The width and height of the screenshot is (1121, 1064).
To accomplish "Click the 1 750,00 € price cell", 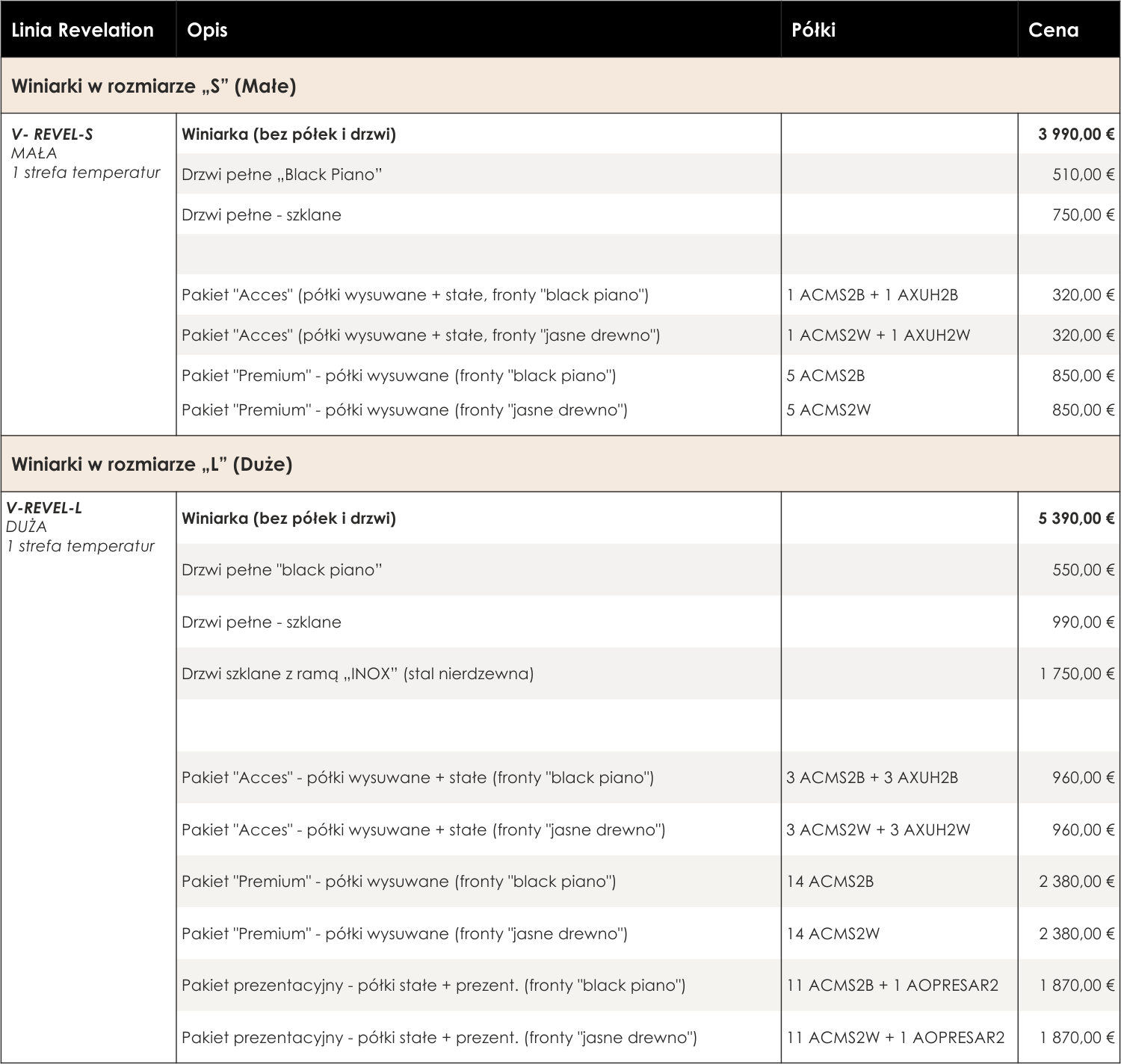I will [x=1076, y=674].
